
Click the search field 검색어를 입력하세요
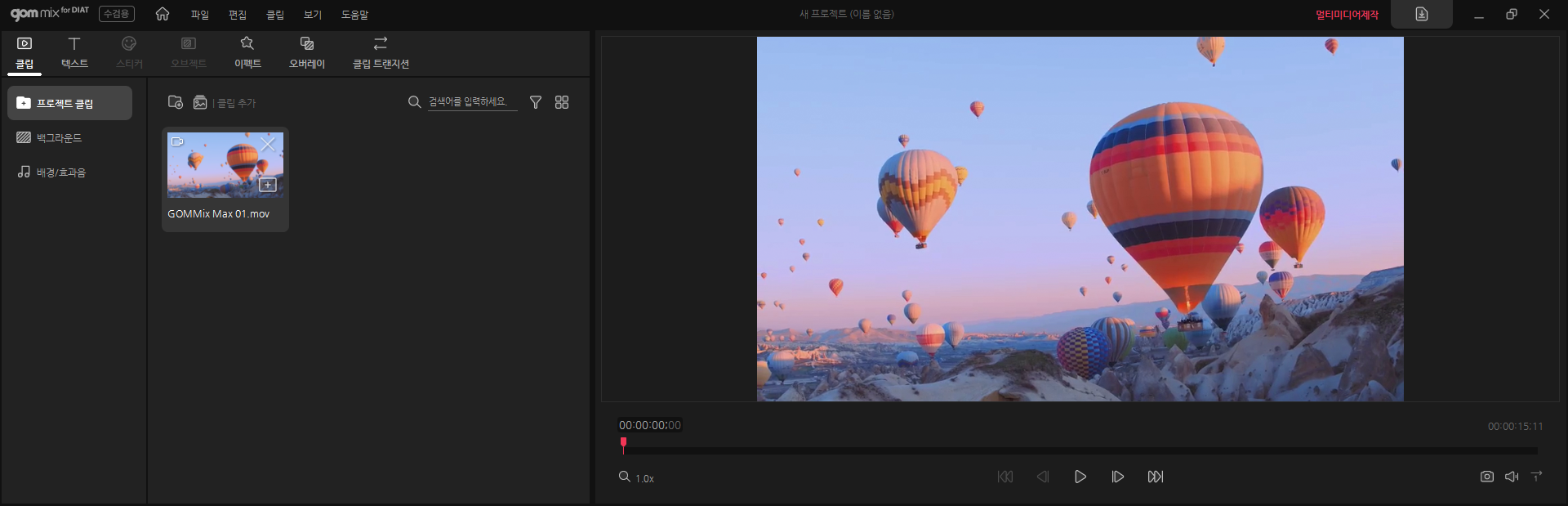click(472, 102)
